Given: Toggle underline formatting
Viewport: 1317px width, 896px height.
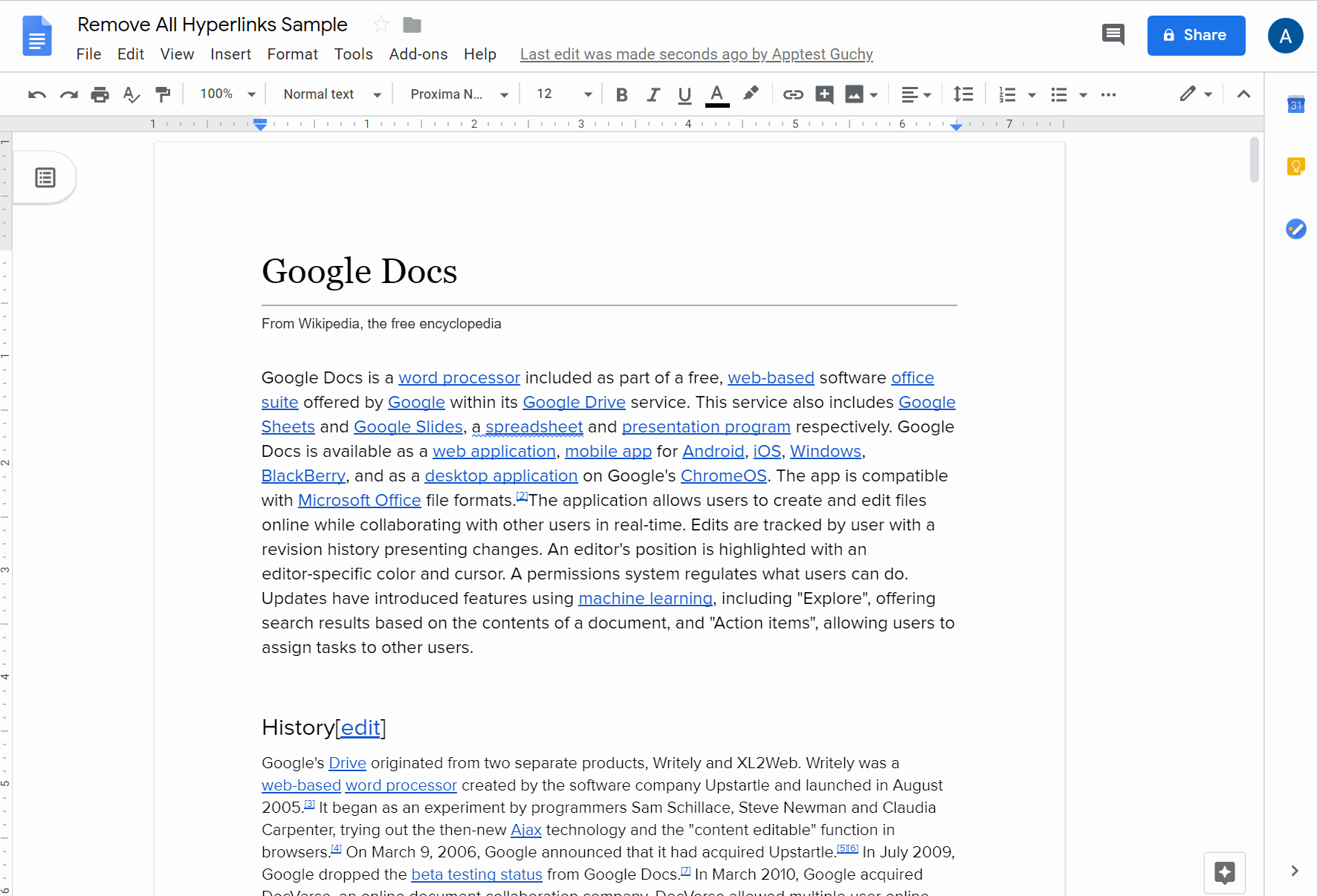Looking at the screenshot, I should pyautogui.click(x=684, y=94).
